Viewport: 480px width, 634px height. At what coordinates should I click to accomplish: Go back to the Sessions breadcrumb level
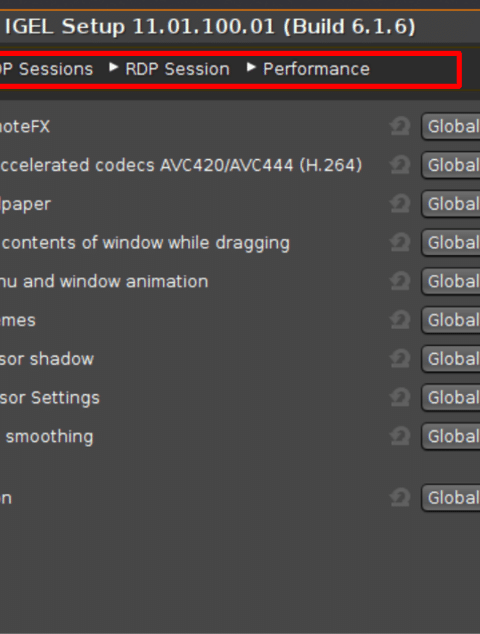coord(47,69)
